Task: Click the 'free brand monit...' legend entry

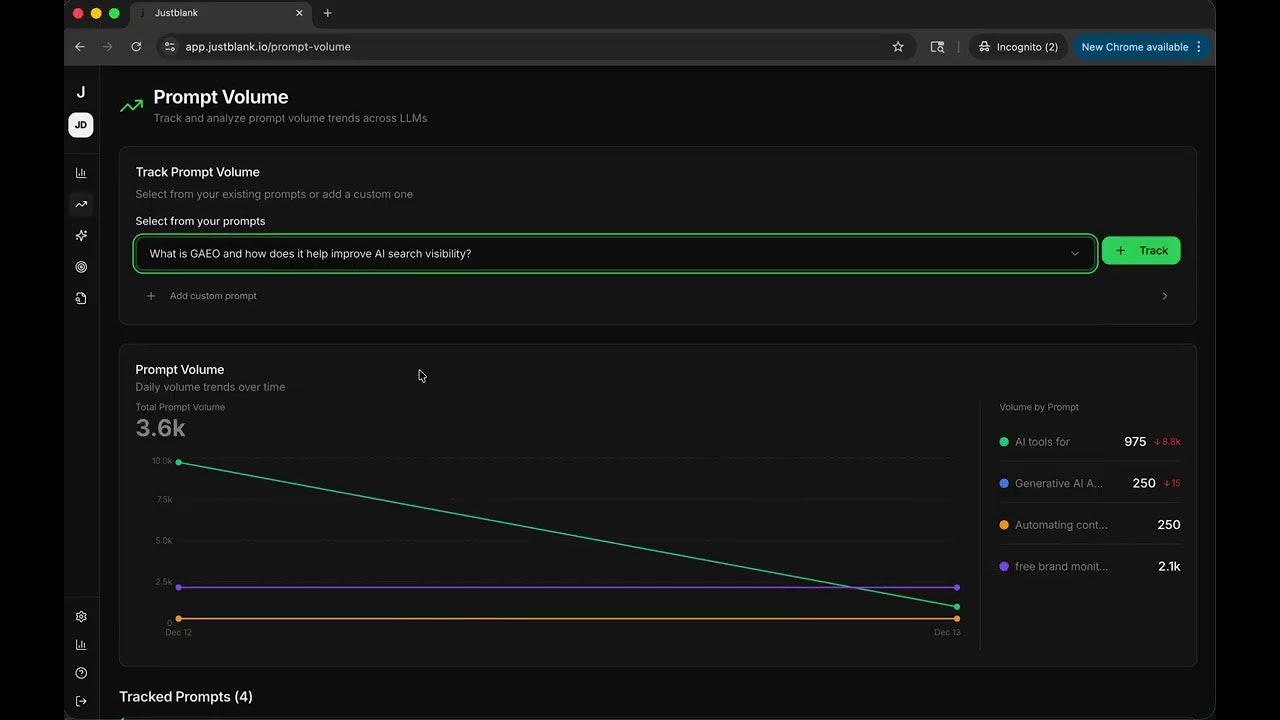Action: [1060, 567]
